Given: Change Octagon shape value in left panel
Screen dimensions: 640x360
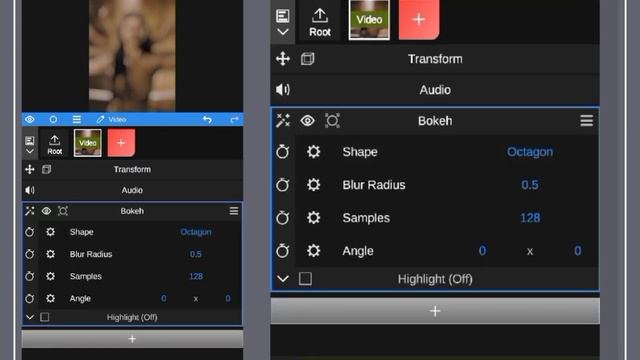Looking at the screenshot, I should click(196, 232).
